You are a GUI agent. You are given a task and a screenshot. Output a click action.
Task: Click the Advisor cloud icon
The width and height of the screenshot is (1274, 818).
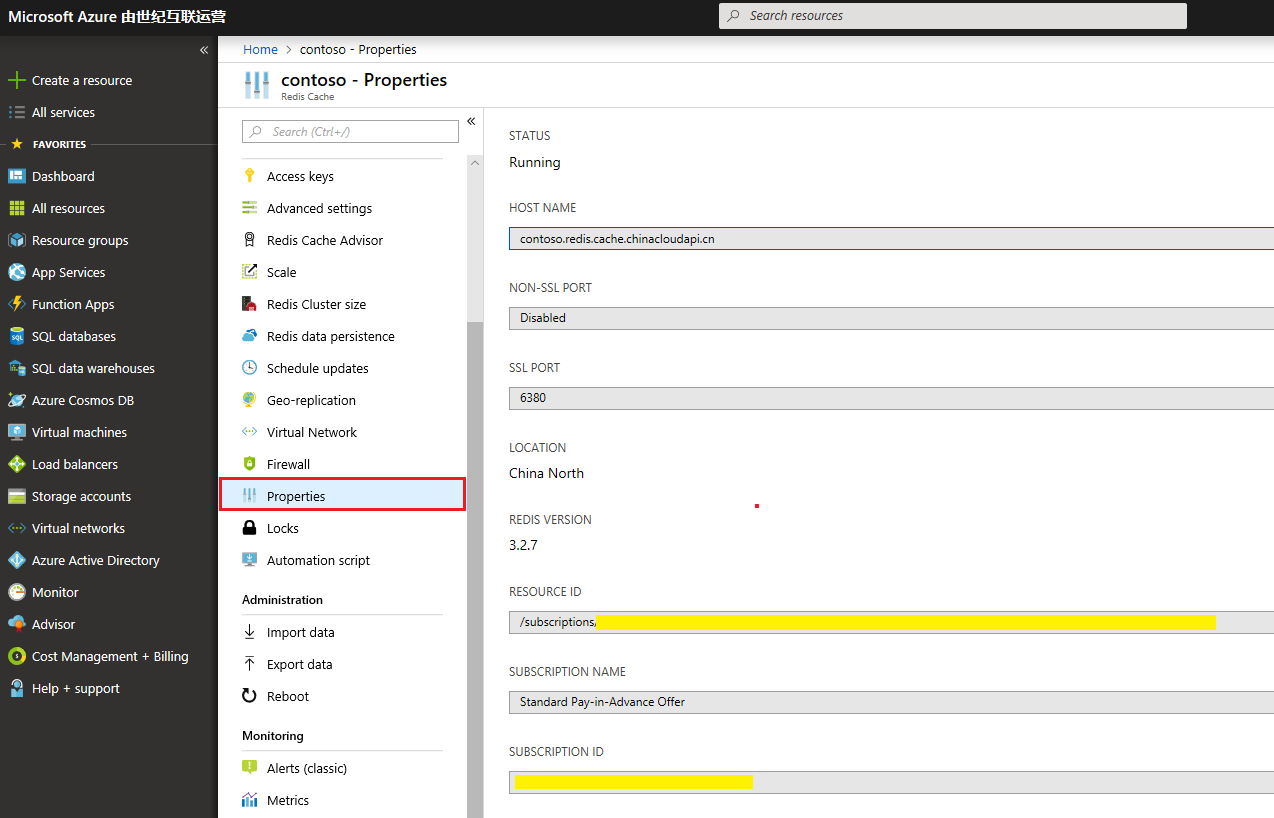16,624
